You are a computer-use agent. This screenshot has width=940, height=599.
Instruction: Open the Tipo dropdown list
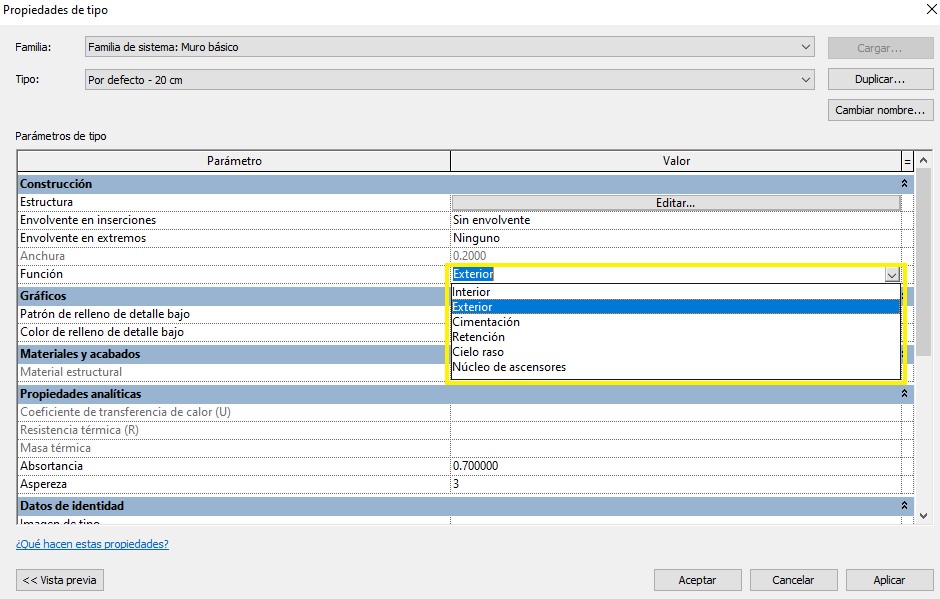pyautogui.click(x=806, y=80)
